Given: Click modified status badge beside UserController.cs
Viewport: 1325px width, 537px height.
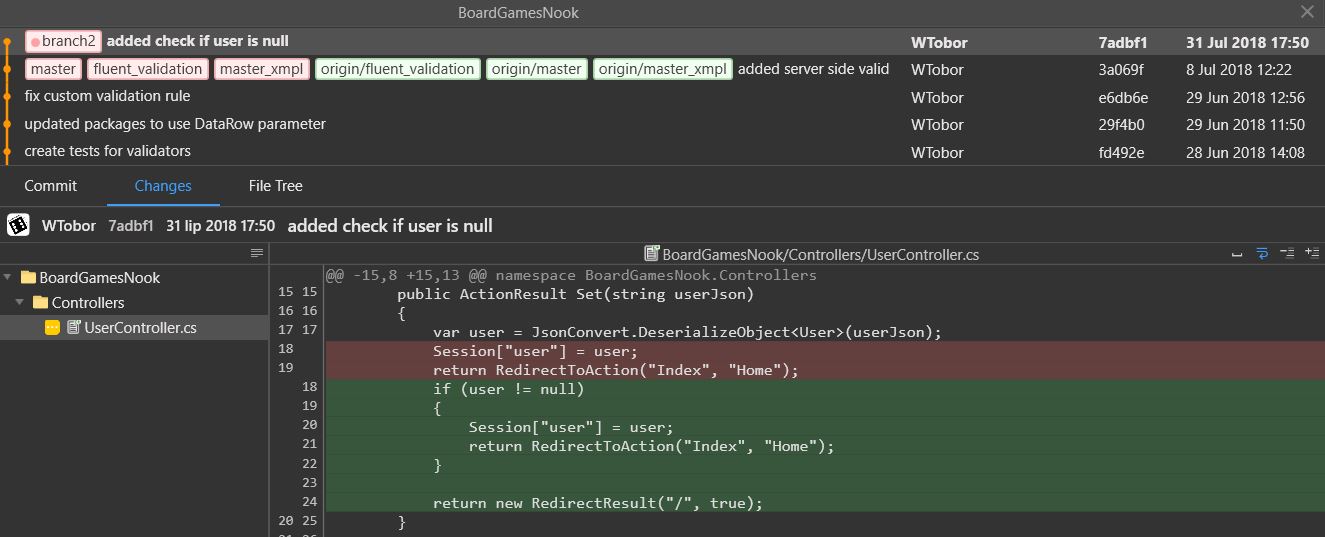Looking at the screenshot, I should [53, 328].
